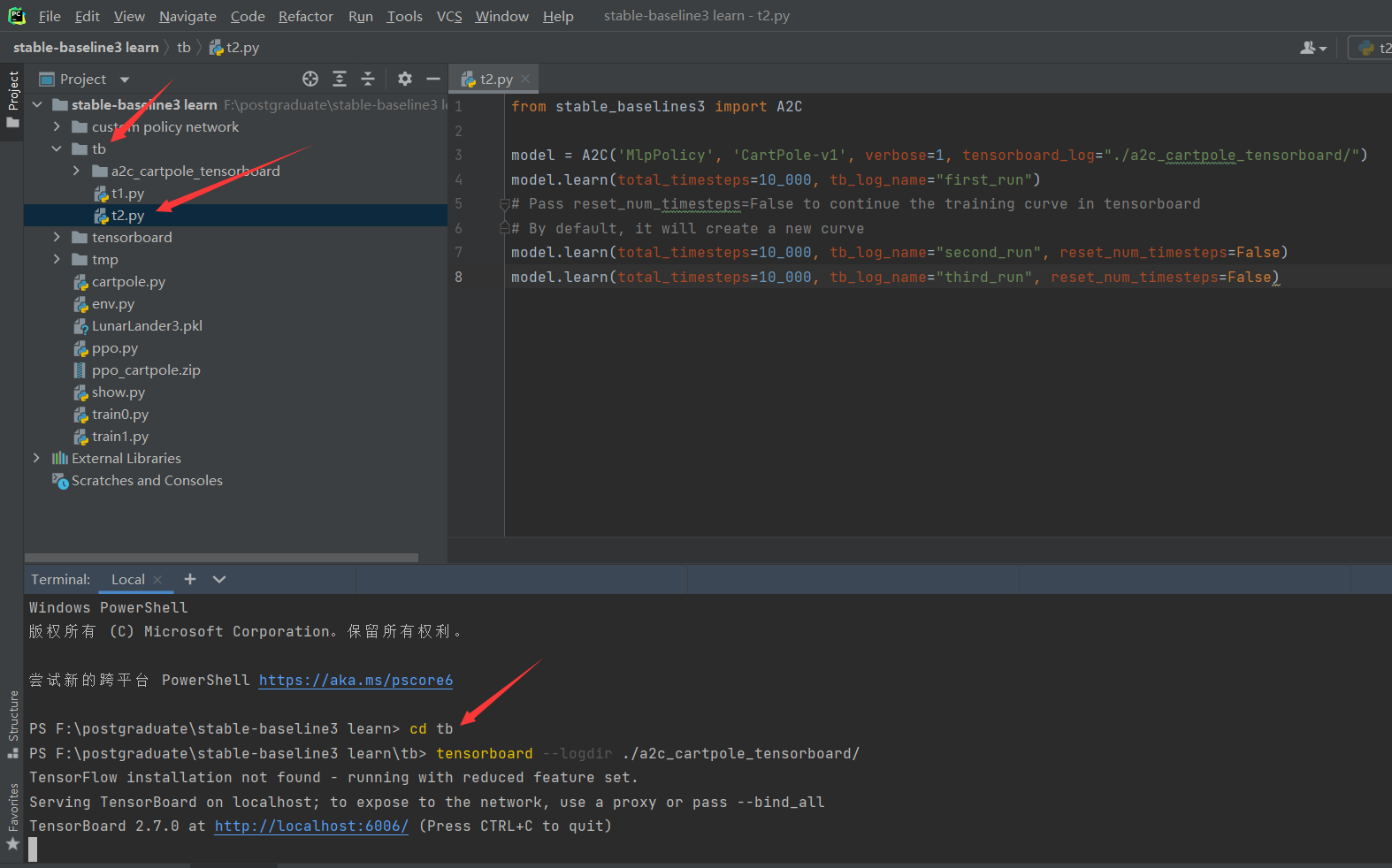The width and height of the screenshot is (1392, 868).
Task: Click the PyCharm logo icon
Action: (x=17, y=16)
